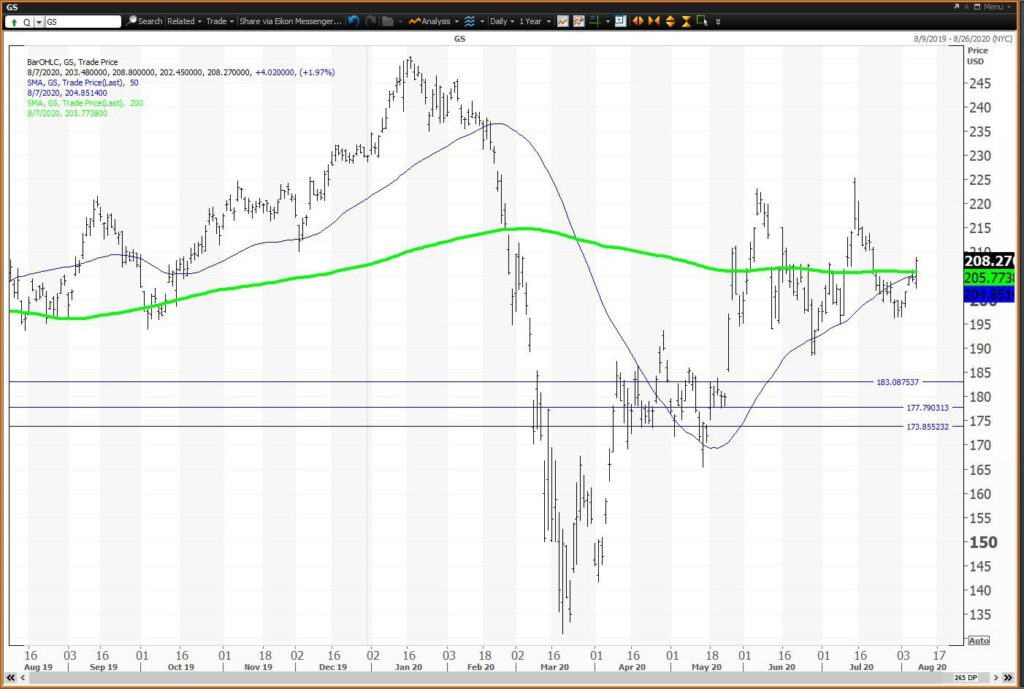The image size is (1024, 689).
Task: Toggle Auto scaling on price axis
Action: [x=978, y=641]
